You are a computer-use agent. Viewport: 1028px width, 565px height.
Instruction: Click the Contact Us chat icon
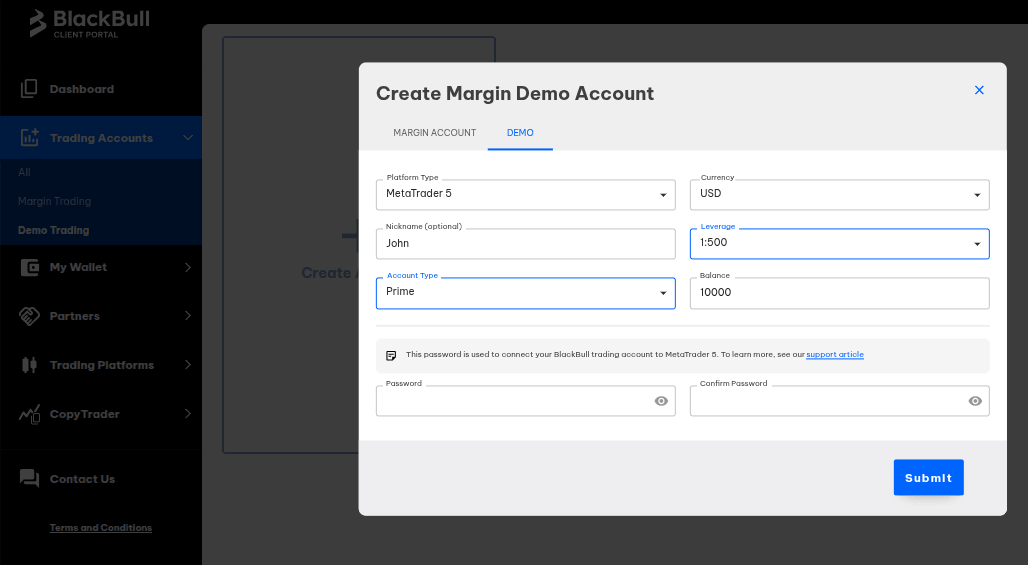pyautogui.click(x=30, y=478)
